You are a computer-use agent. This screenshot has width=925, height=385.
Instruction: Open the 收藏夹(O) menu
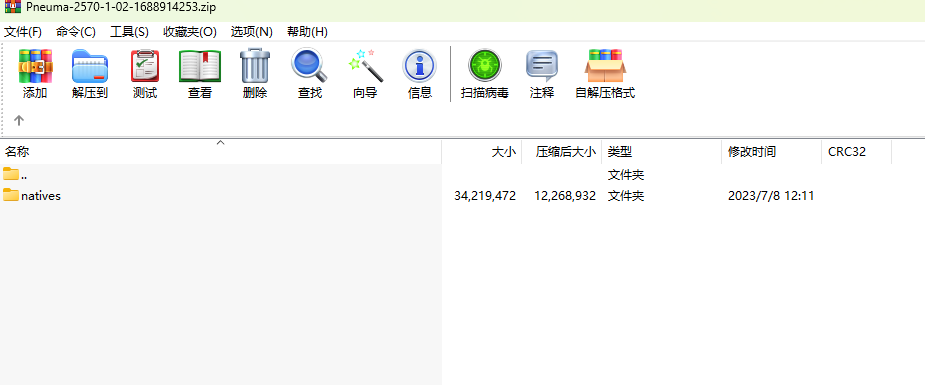click(x=190, y=32)
